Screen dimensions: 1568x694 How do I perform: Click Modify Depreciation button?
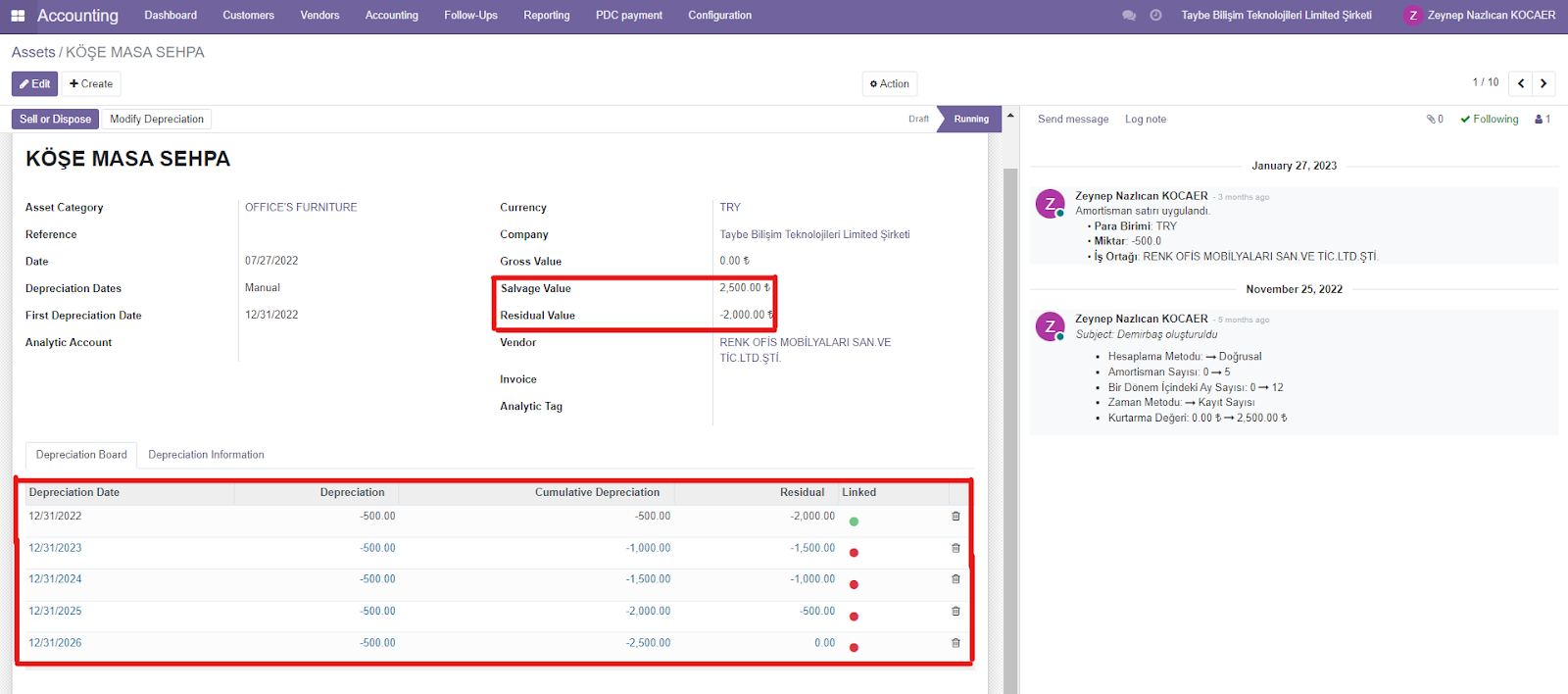tap(157, 120)
